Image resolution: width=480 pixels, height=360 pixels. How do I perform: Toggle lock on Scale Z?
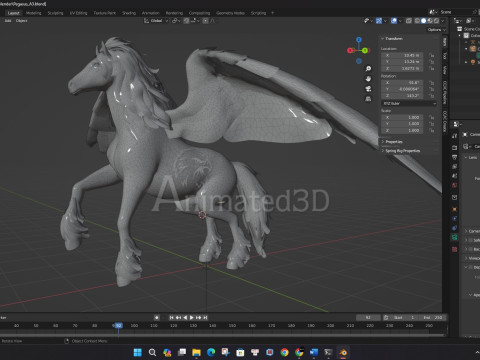pos(431,130)
